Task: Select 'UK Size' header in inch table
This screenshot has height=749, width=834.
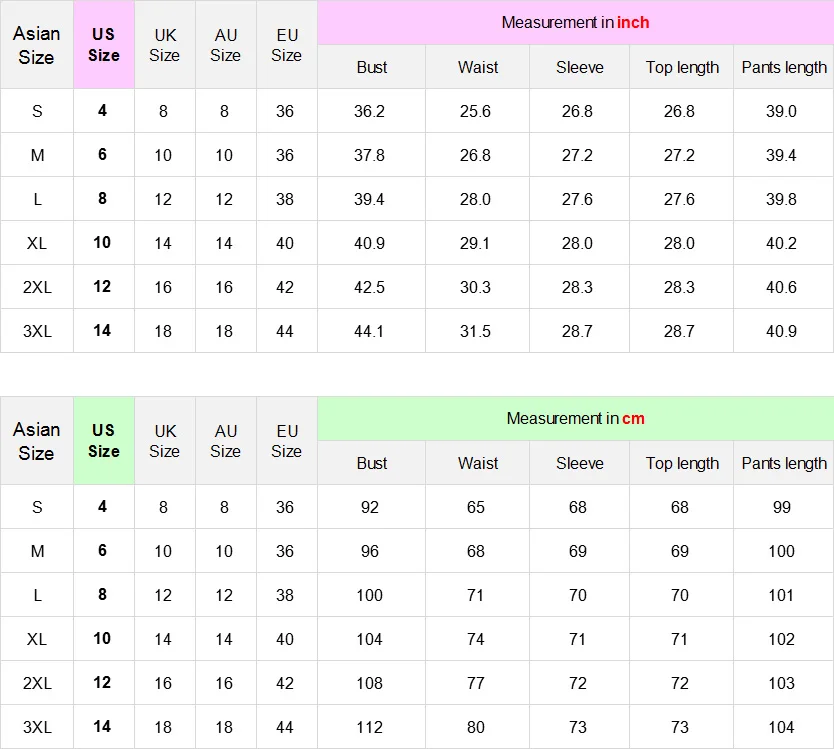Action: point(165,45)
